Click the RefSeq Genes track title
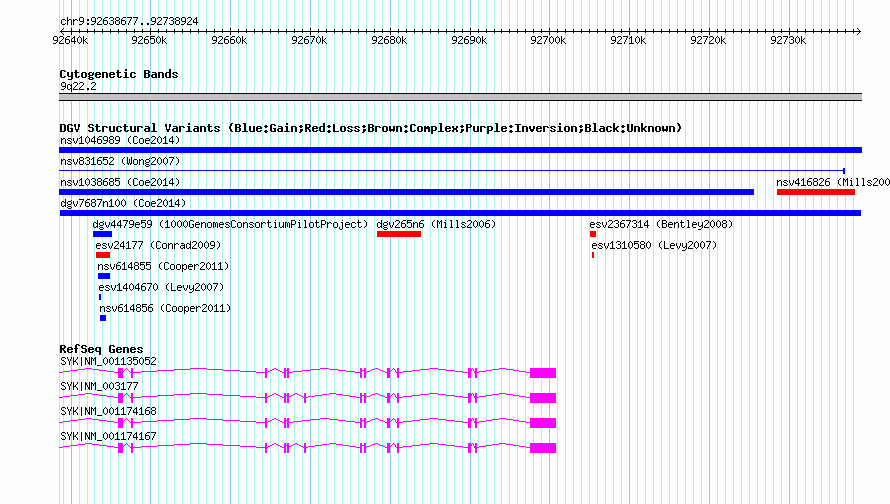890x504 pixels. coord(101,348)
